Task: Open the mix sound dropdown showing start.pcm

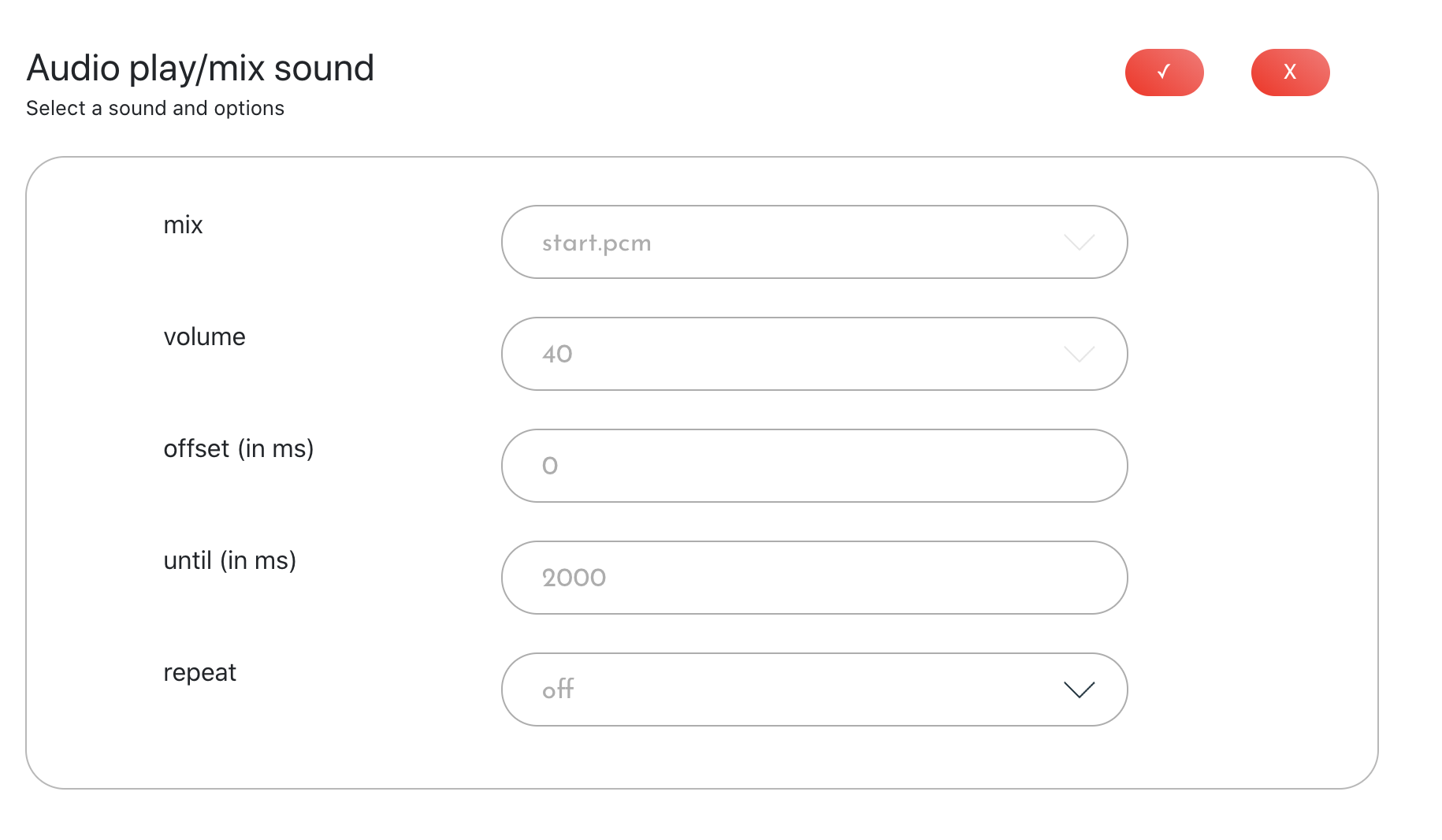Action: tap(814, 242)
